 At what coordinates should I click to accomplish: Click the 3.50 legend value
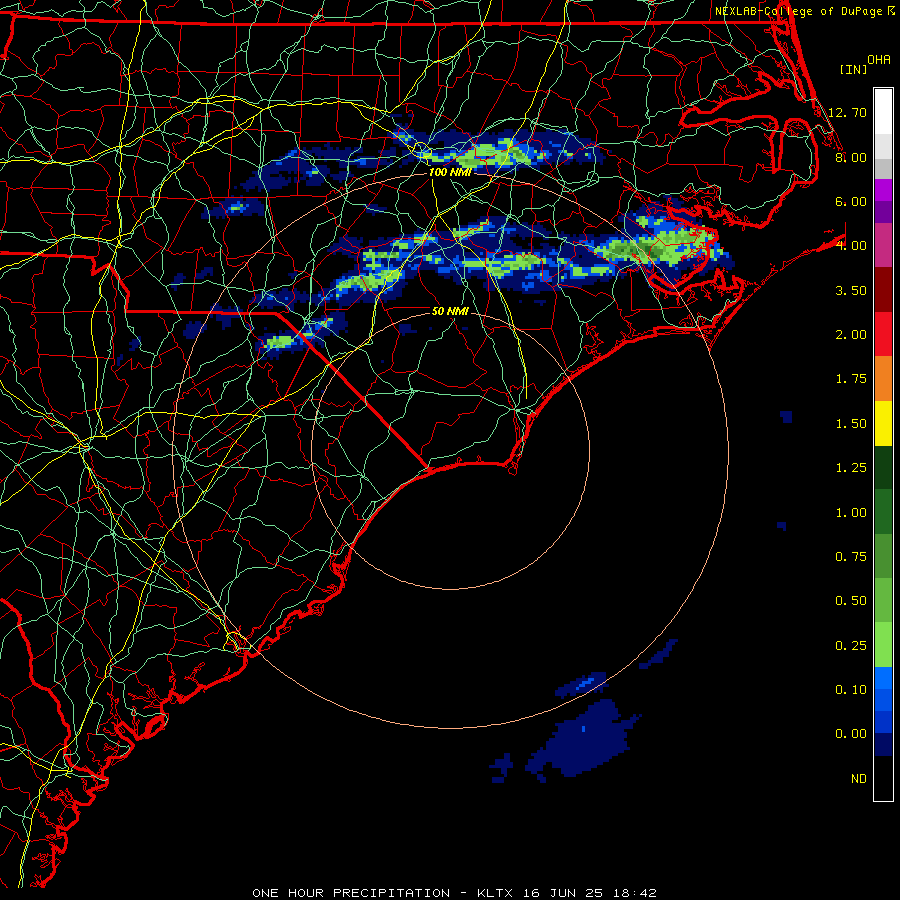(x=851, y=290)
